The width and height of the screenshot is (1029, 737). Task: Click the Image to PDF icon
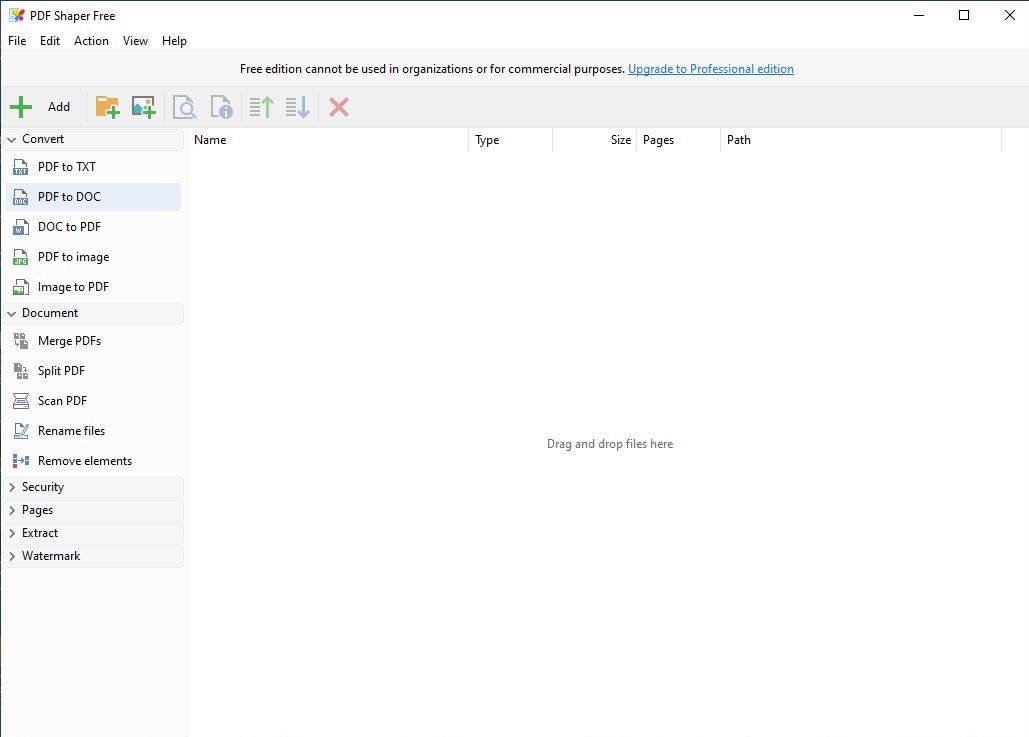point(20,287)
